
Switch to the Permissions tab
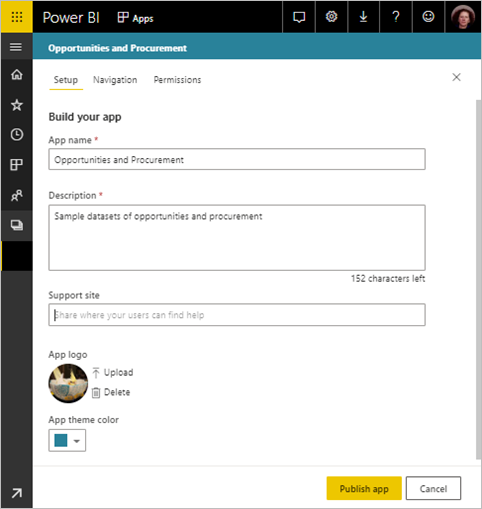[177, 80]
